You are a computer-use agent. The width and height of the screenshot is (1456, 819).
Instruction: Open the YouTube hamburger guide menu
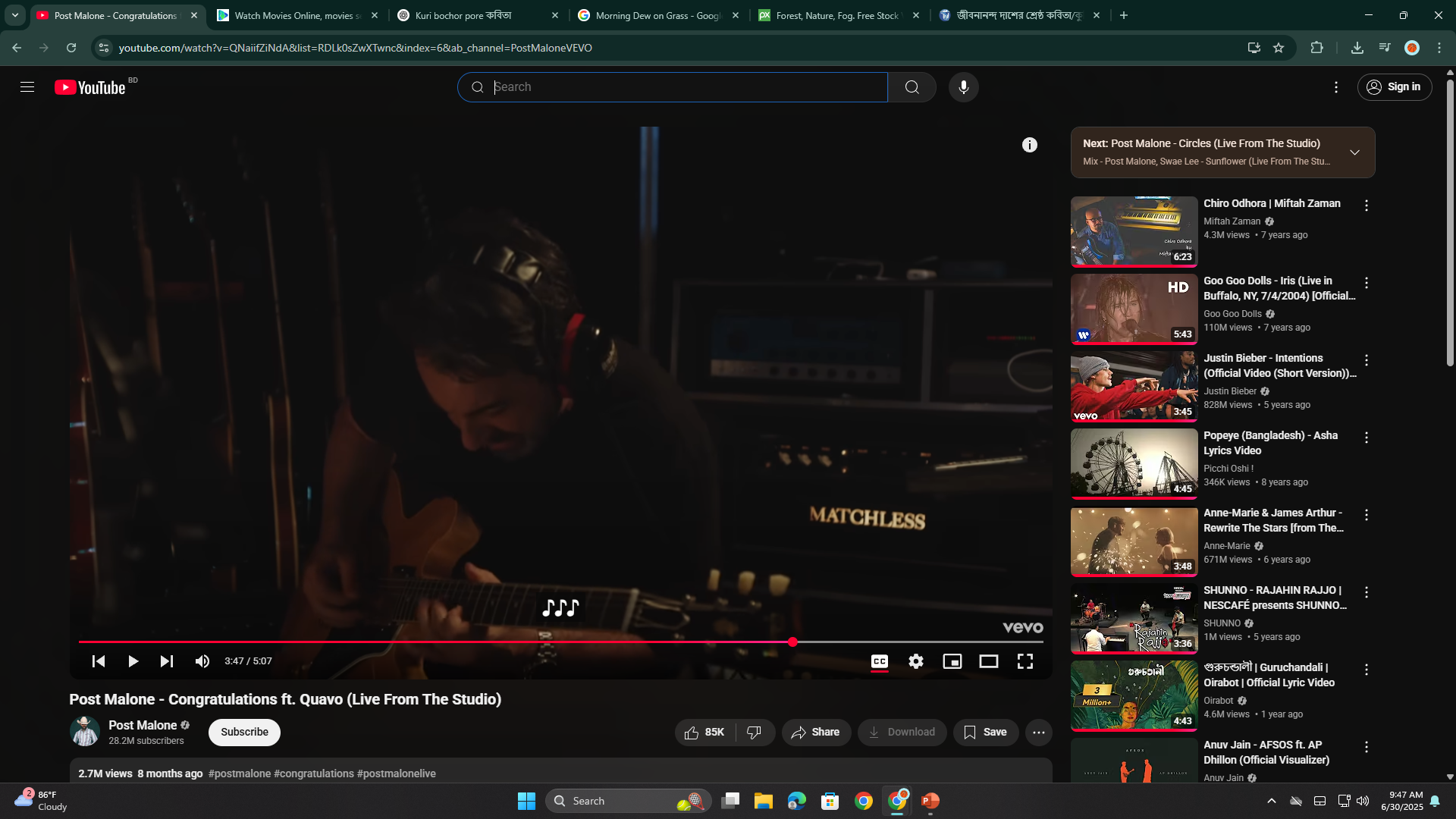(27, 87)
